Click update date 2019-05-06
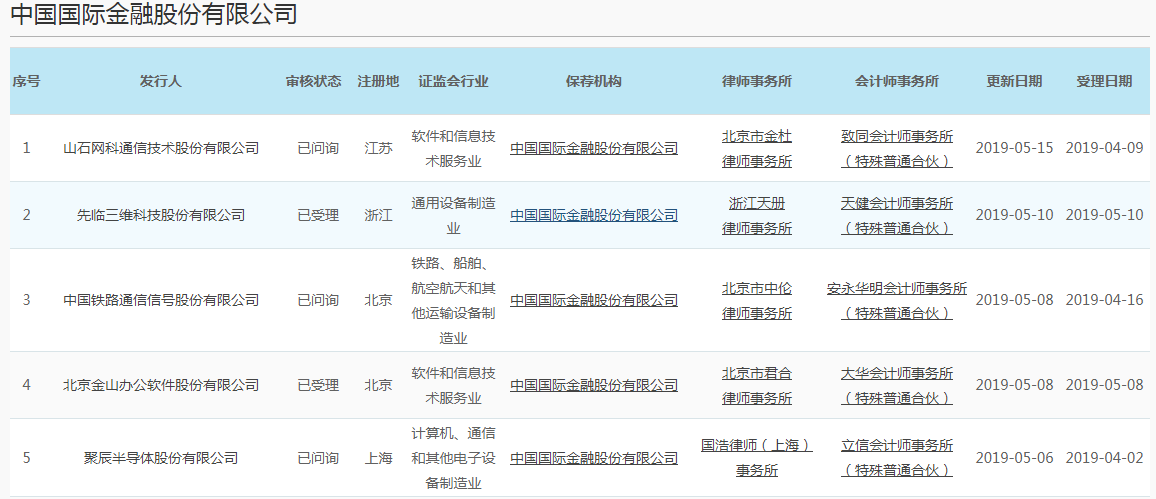Image resolution: width=1156 pixels, height=499 pixels. click(1014, 458)
